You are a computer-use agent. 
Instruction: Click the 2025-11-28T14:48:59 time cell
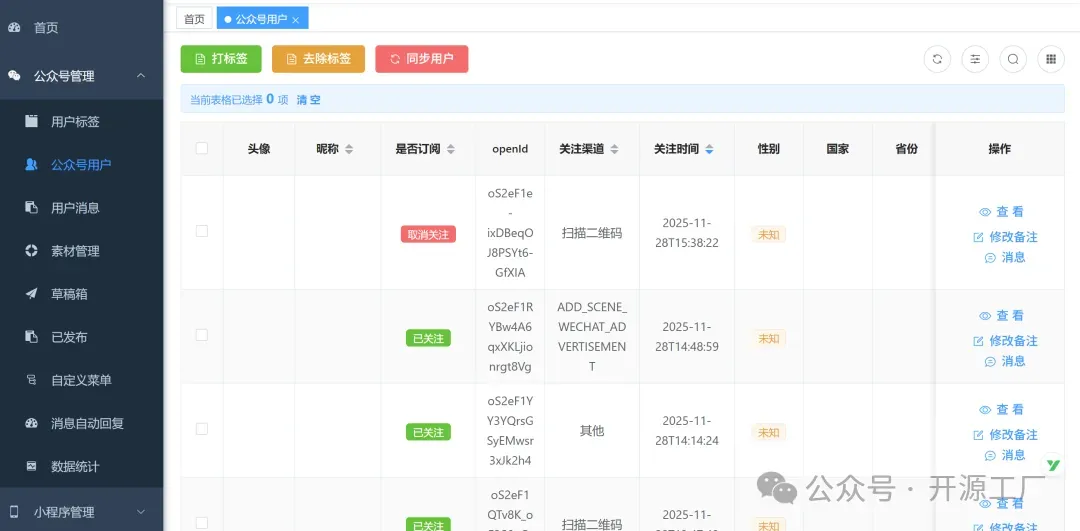[687, 337]
